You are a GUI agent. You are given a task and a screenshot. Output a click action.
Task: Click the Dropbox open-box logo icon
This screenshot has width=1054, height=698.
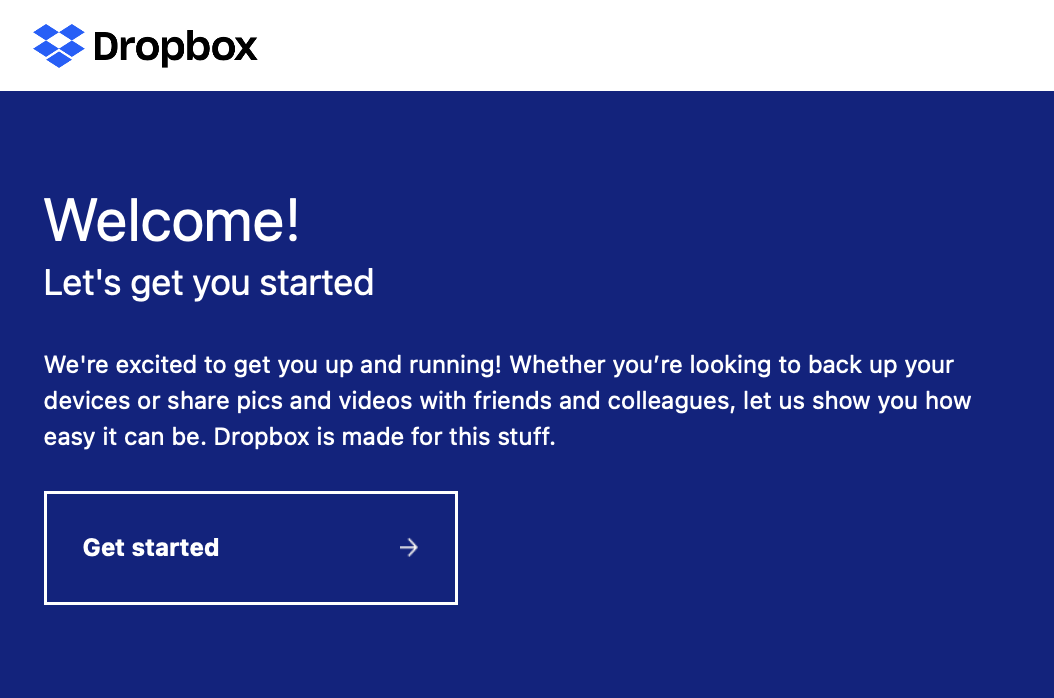59,46
